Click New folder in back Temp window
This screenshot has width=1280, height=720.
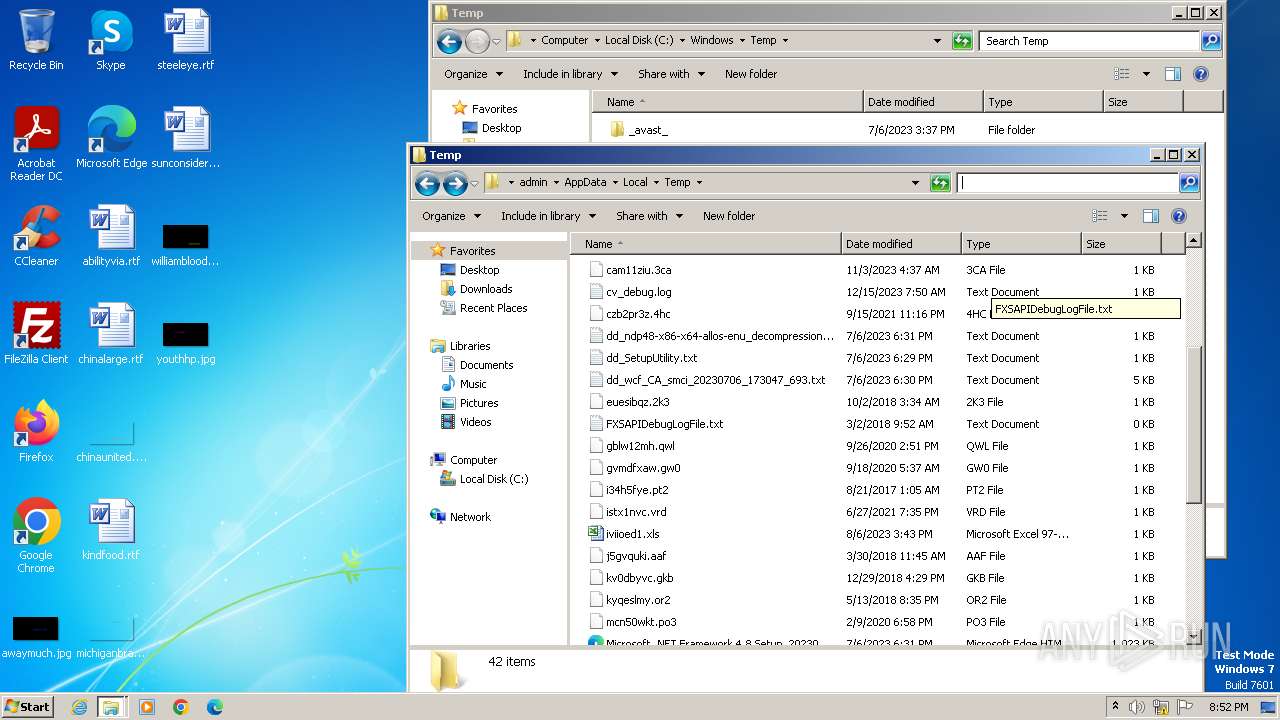(x=751, y=74)
